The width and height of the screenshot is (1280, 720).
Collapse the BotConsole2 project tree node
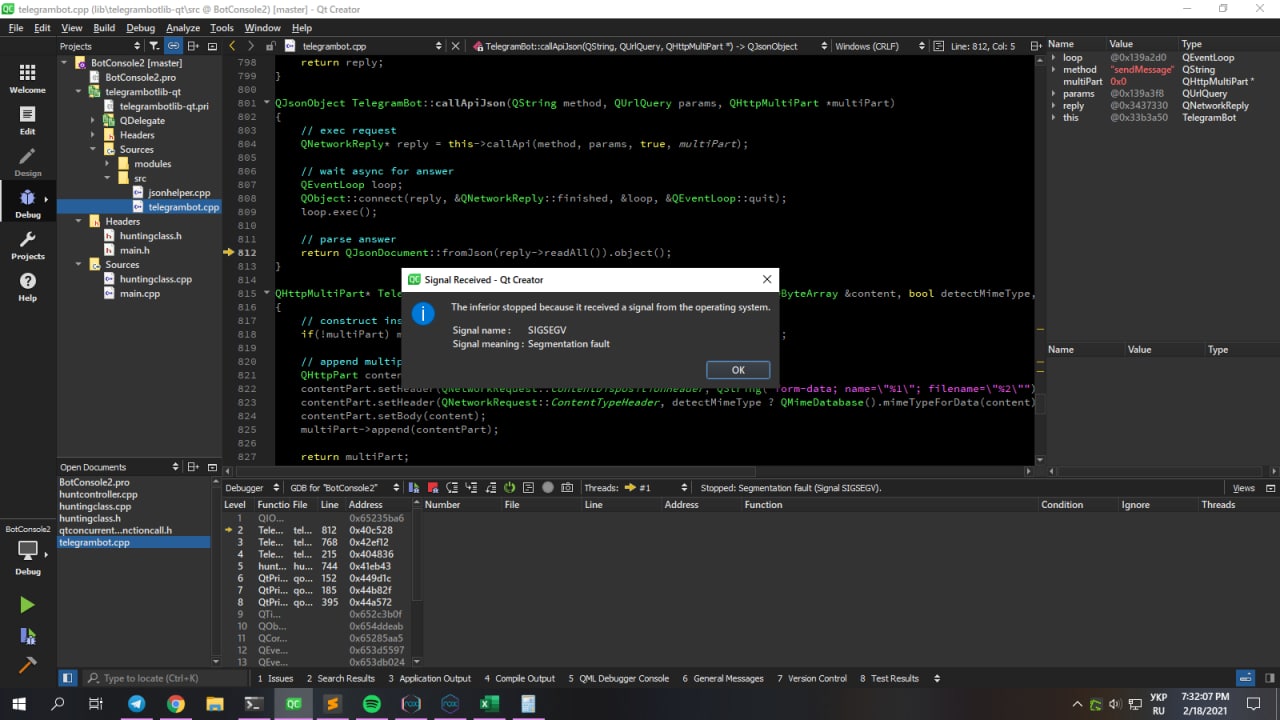[66, 62]
